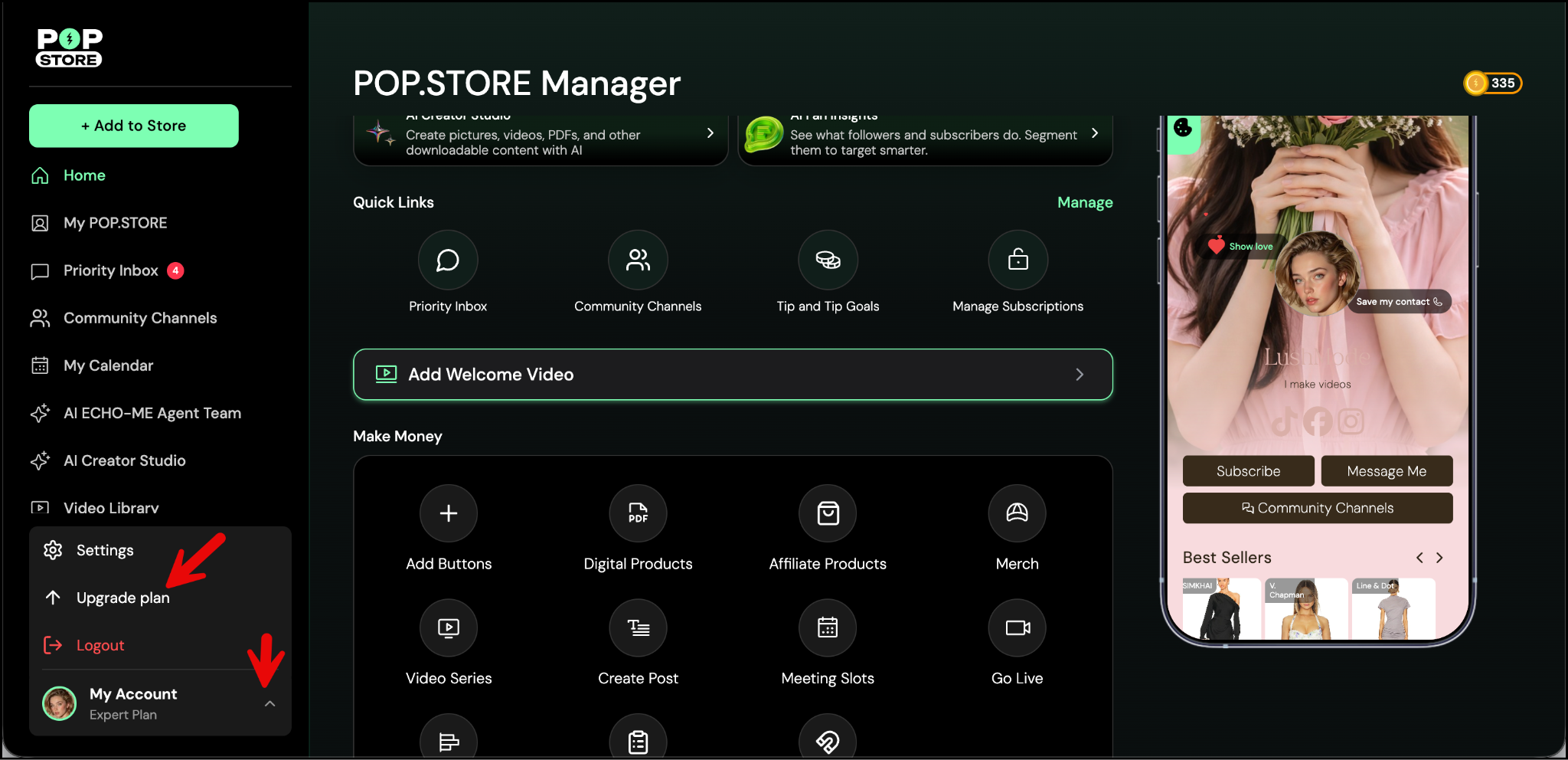Click the 335 coin balance badge

1492,83
